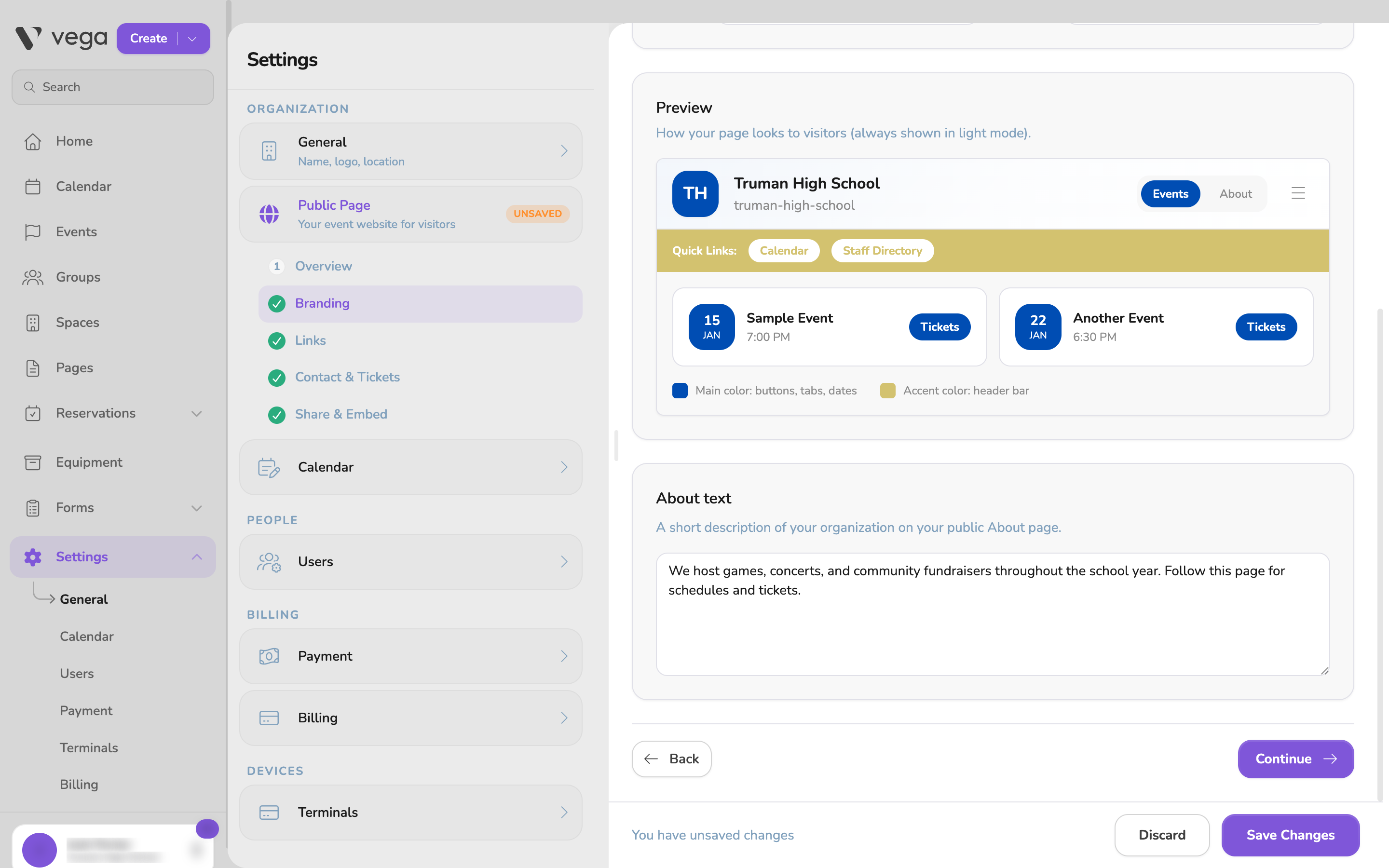Viewport: 1389px width, 868px height.
Task: Expand the Forms submenu chevron
Action: click(196, 508)
